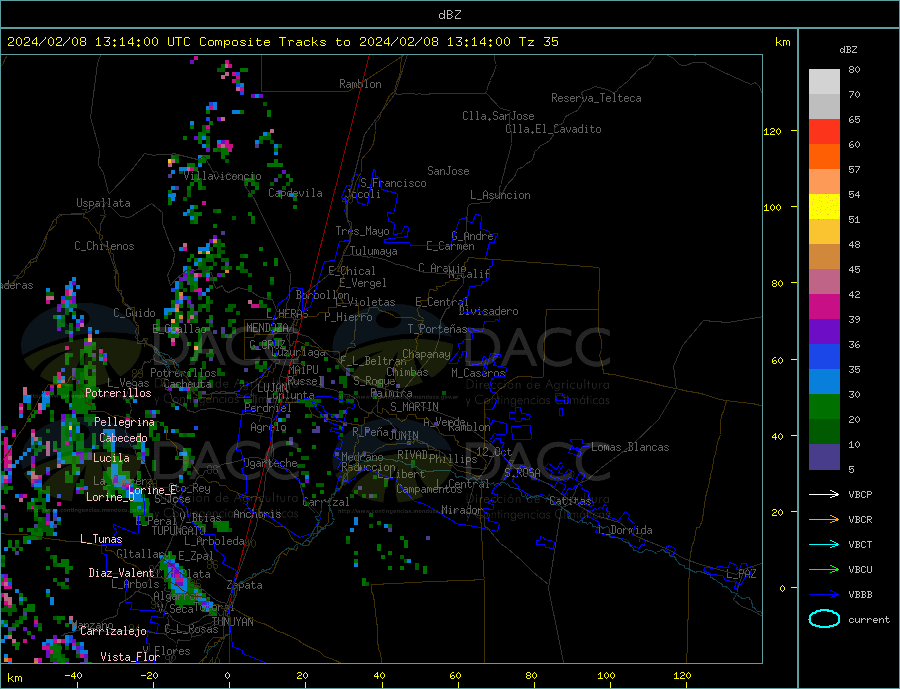Click the JUNIN place label

click(x=404, y=436)
